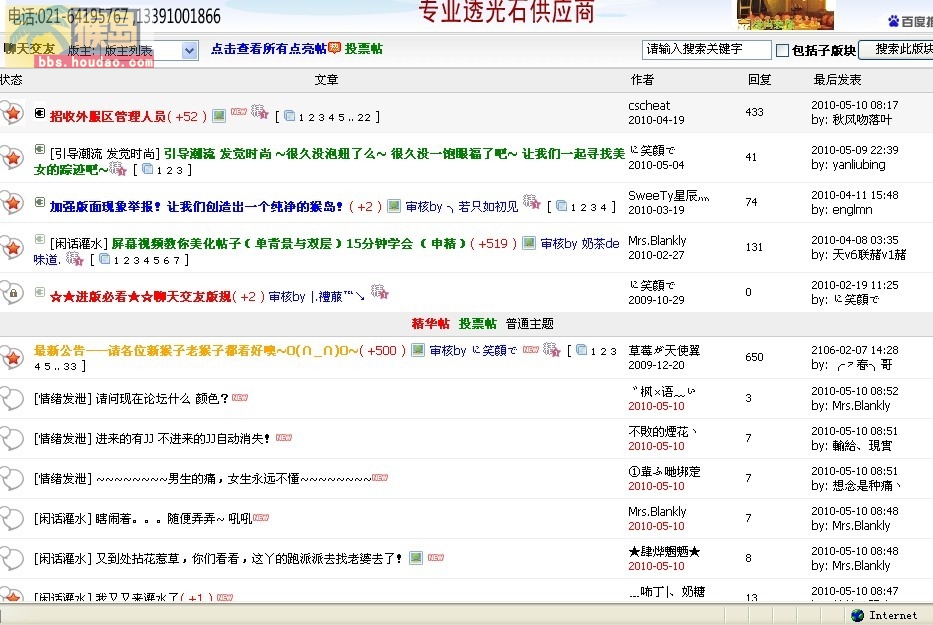The image size is (933, 625).
Task: Switch to the 投票帖 filter below pinned threads
Action: pyautogui.click(x=478, y=323)
